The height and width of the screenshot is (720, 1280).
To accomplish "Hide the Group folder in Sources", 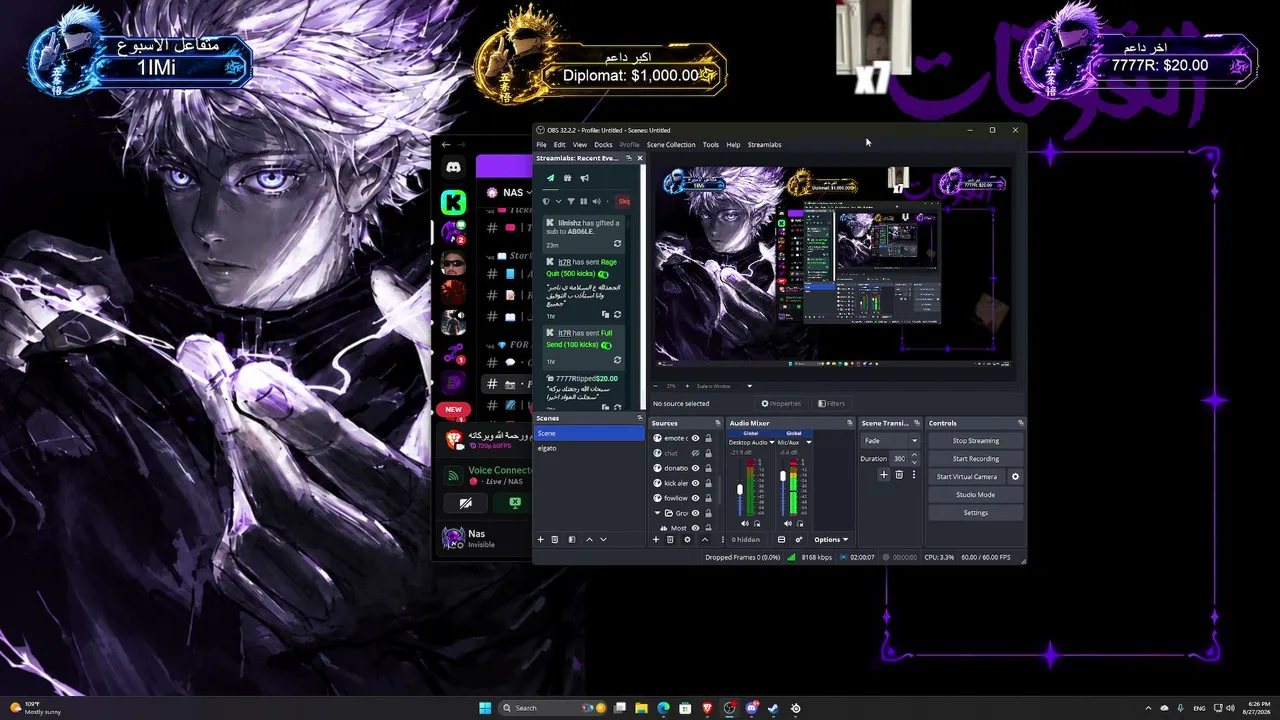I will pos(696,513).
